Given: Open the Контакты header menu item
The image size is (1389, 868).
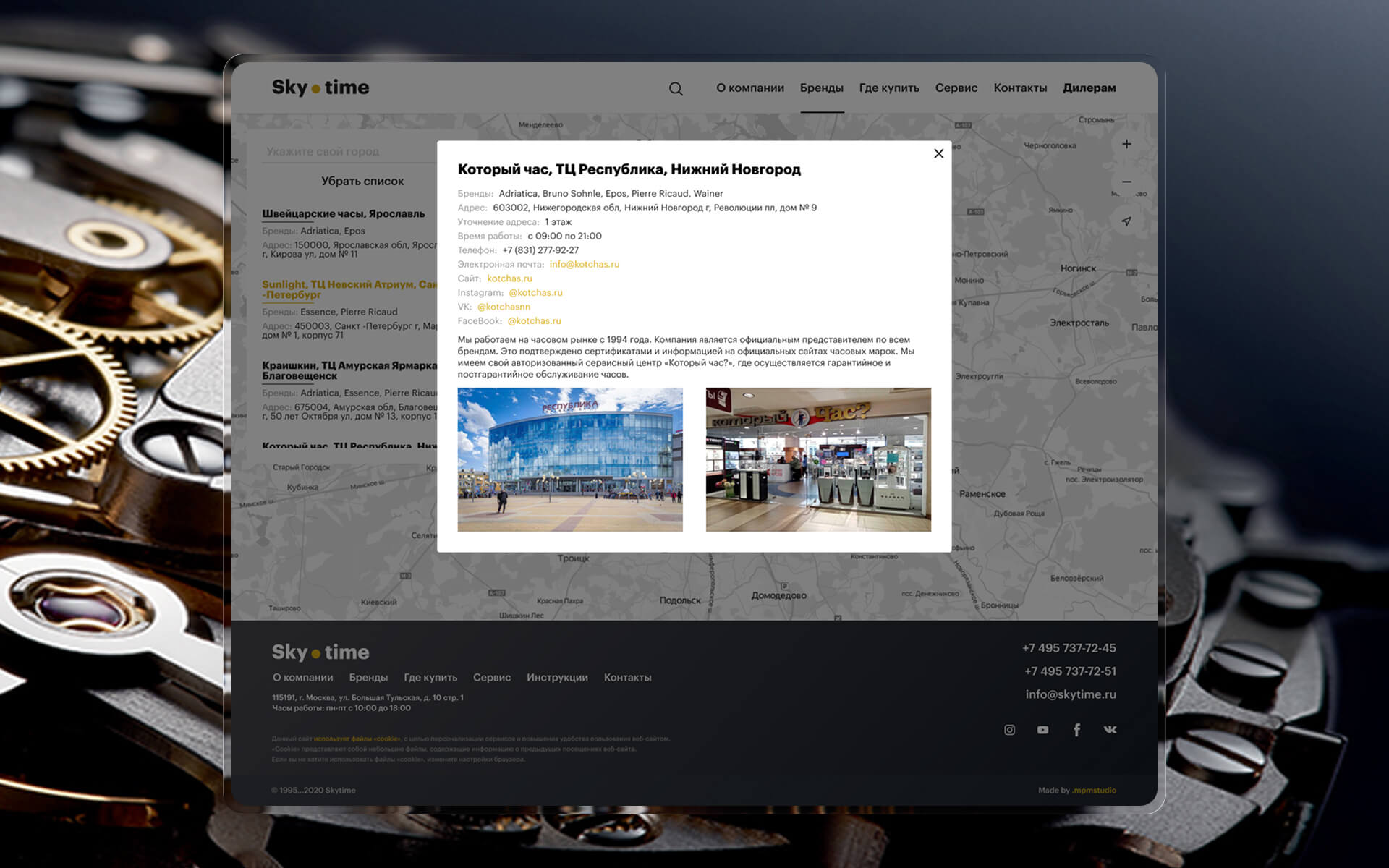Looking at the screenshot, I should (x=1020, y=88).
